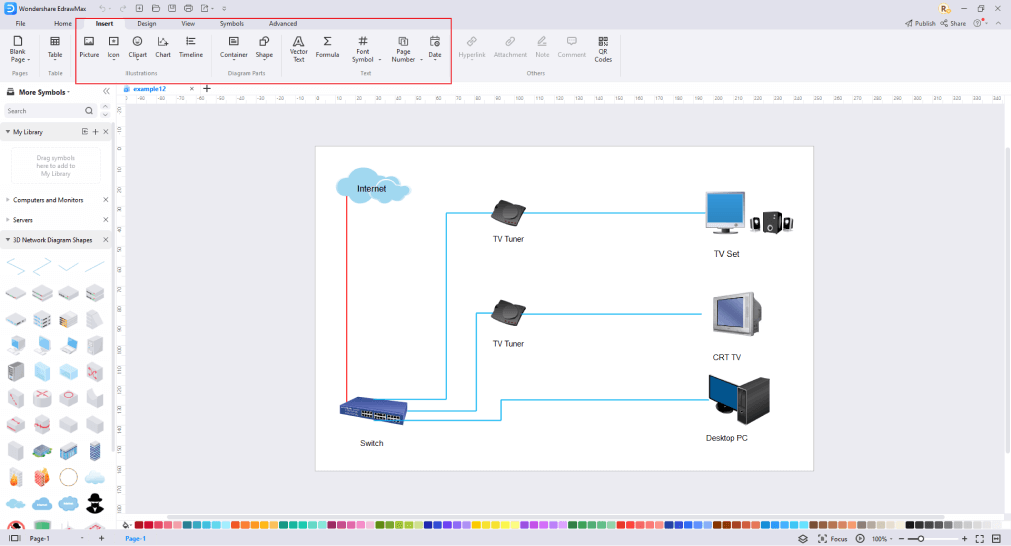
Task: Insert Vector Text
Action: pos(299,49)
